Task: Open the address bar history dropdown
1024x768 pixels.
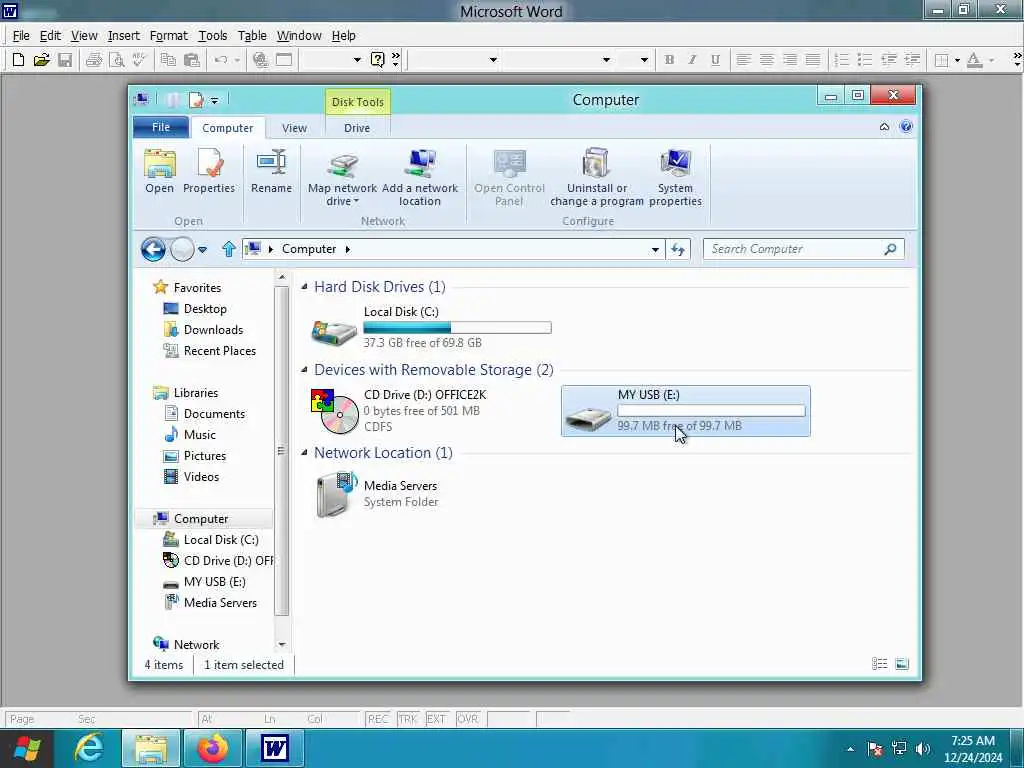Action: (655, 249)
